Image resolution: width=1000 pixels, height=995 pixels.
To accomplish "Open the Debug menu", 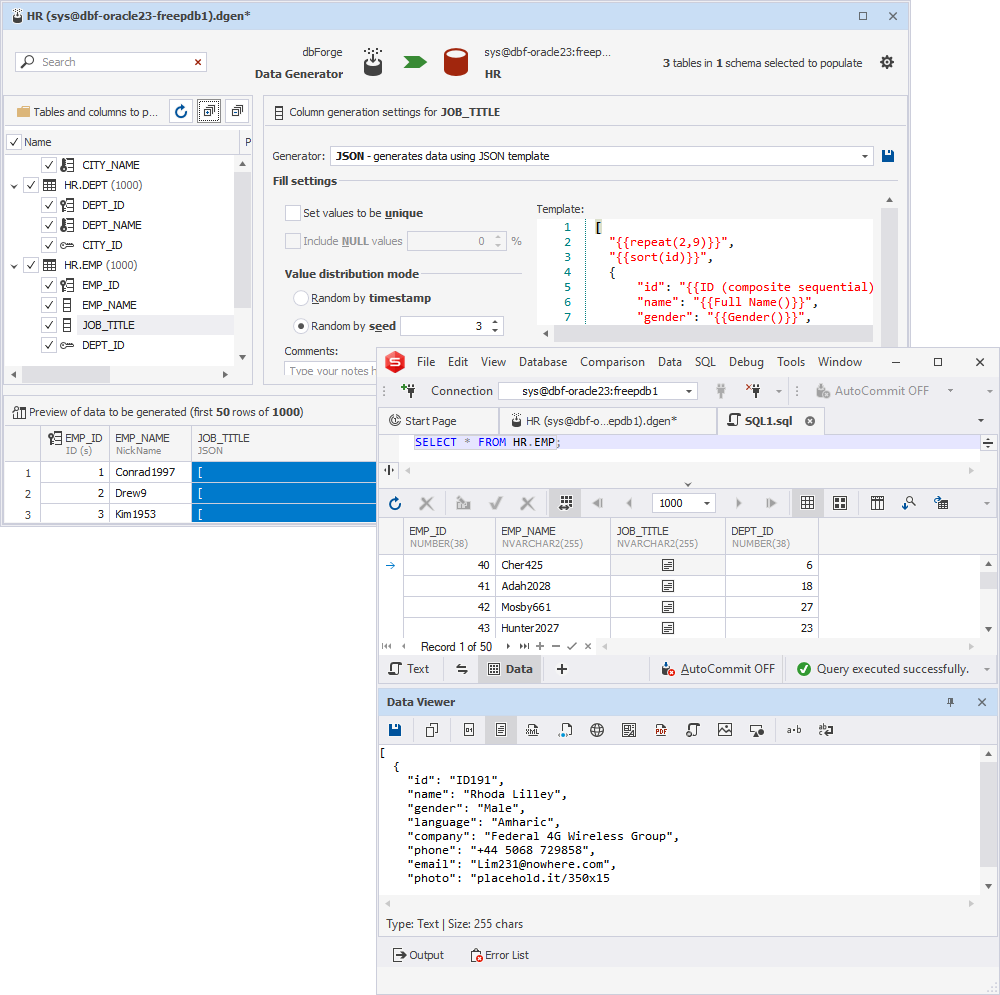I will (746, 362).
